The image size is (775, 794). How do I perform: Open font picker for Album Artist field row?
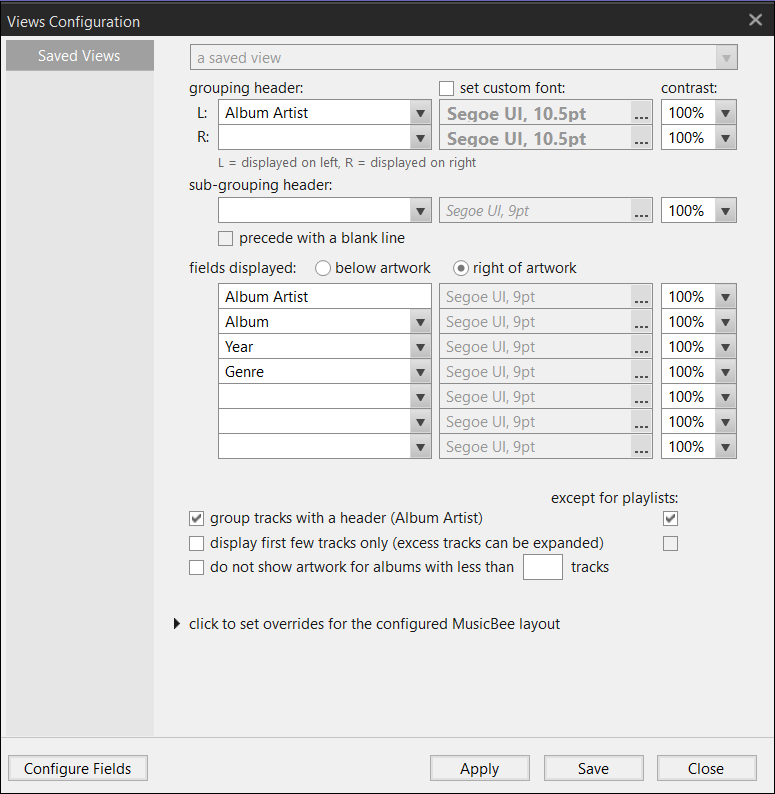[x=641, y=297]
